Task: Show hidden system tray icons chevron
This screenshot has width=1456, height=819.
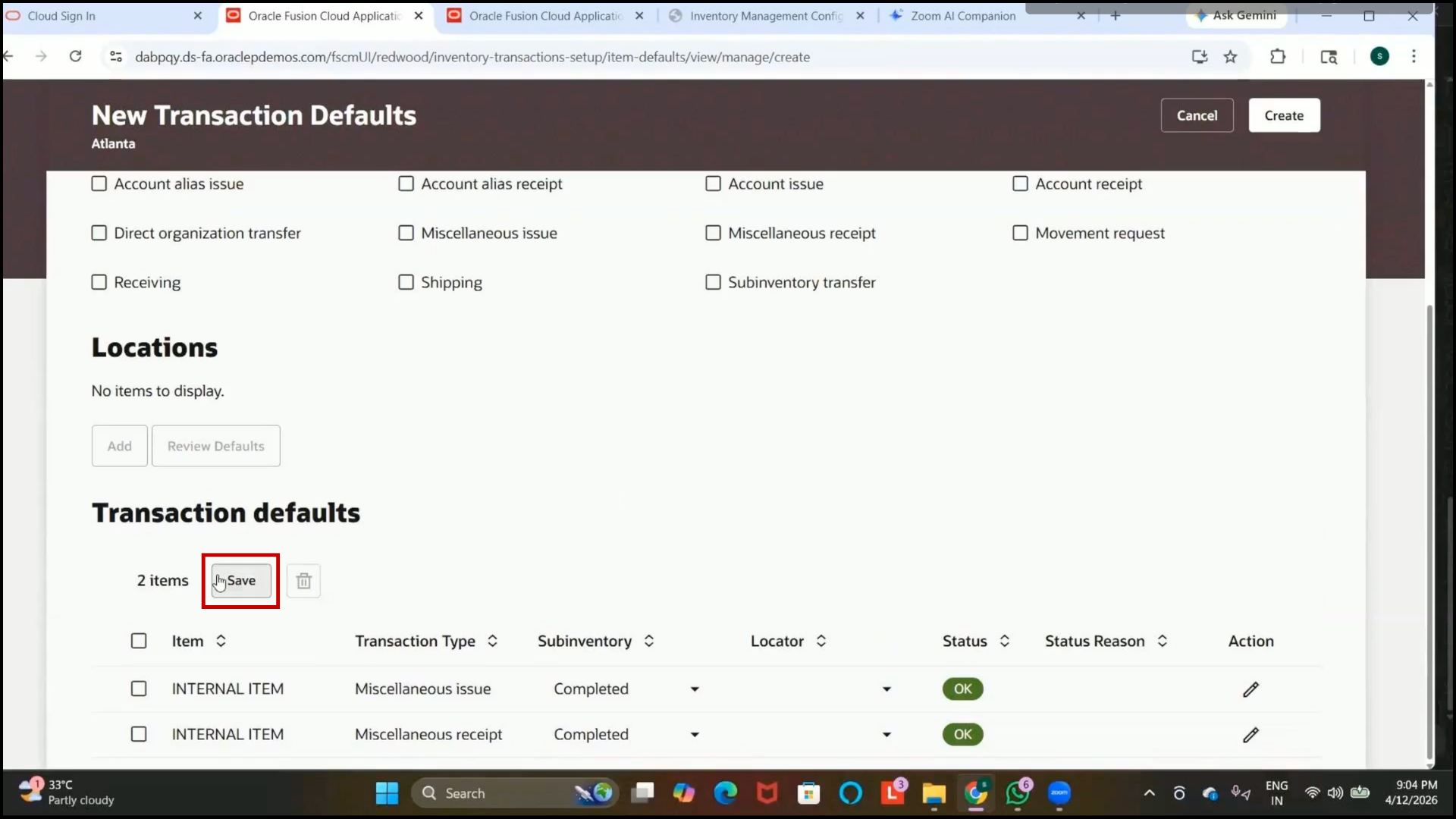Action: point(1150,793)
